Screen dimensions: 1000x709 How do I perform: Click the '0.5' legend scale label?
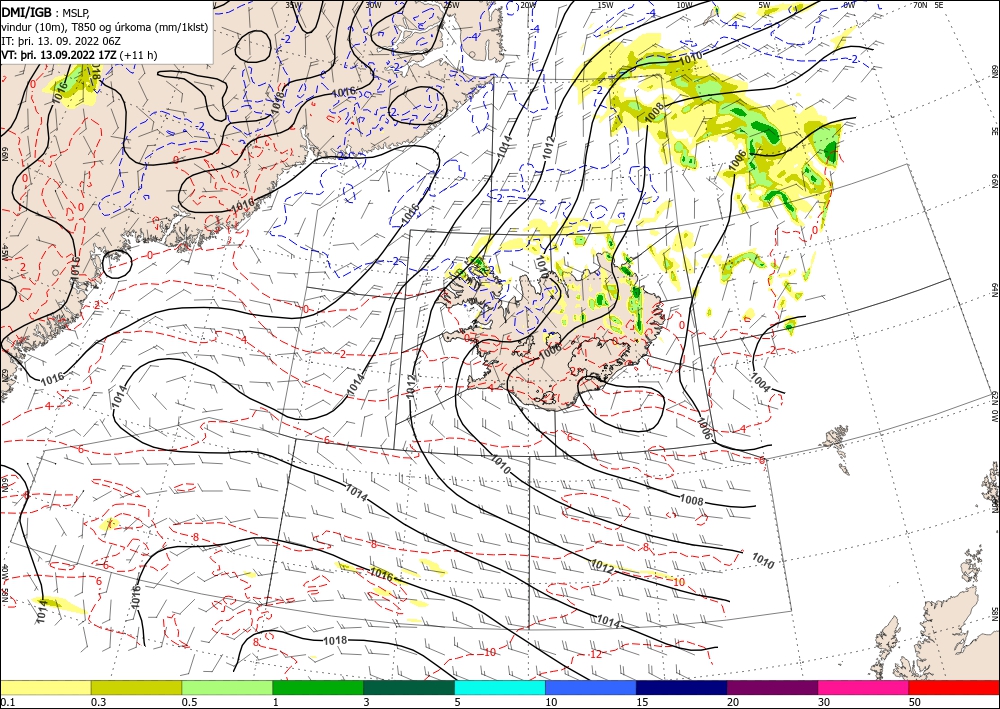[x=189, y=702]
